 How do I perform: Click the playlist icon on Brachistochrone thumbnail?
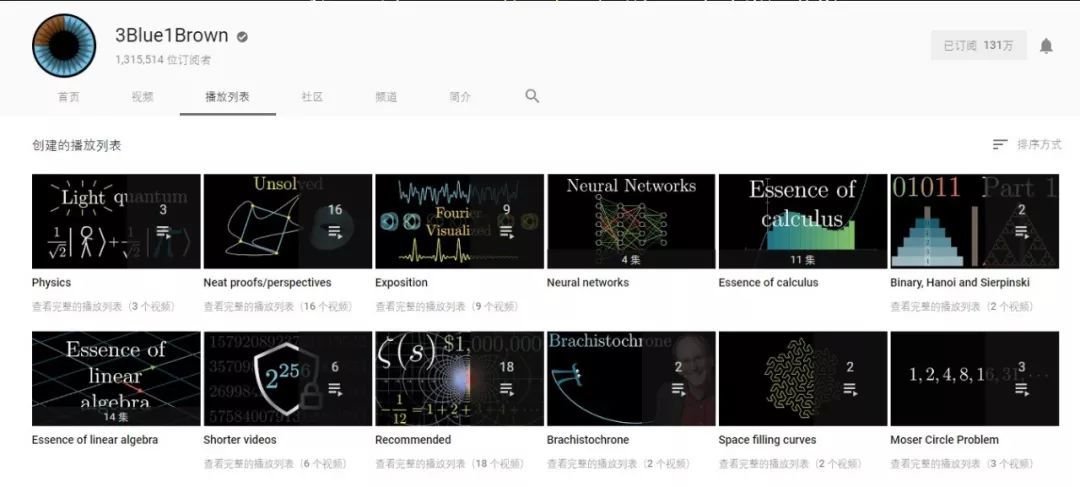pyautogui.click(x=678, y=389)
